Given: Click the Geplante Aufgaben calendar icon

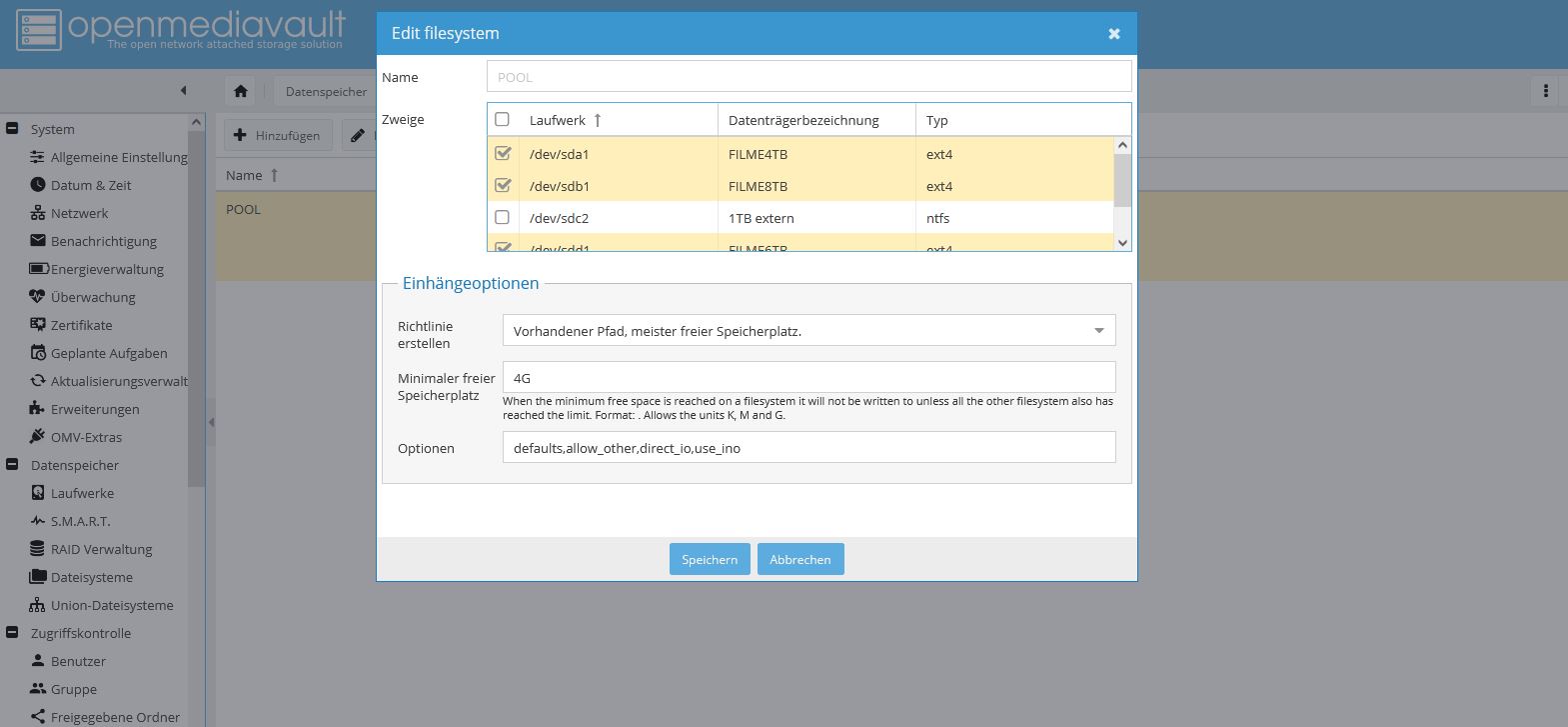Looking at the screenshot, I should coord(38,353).
